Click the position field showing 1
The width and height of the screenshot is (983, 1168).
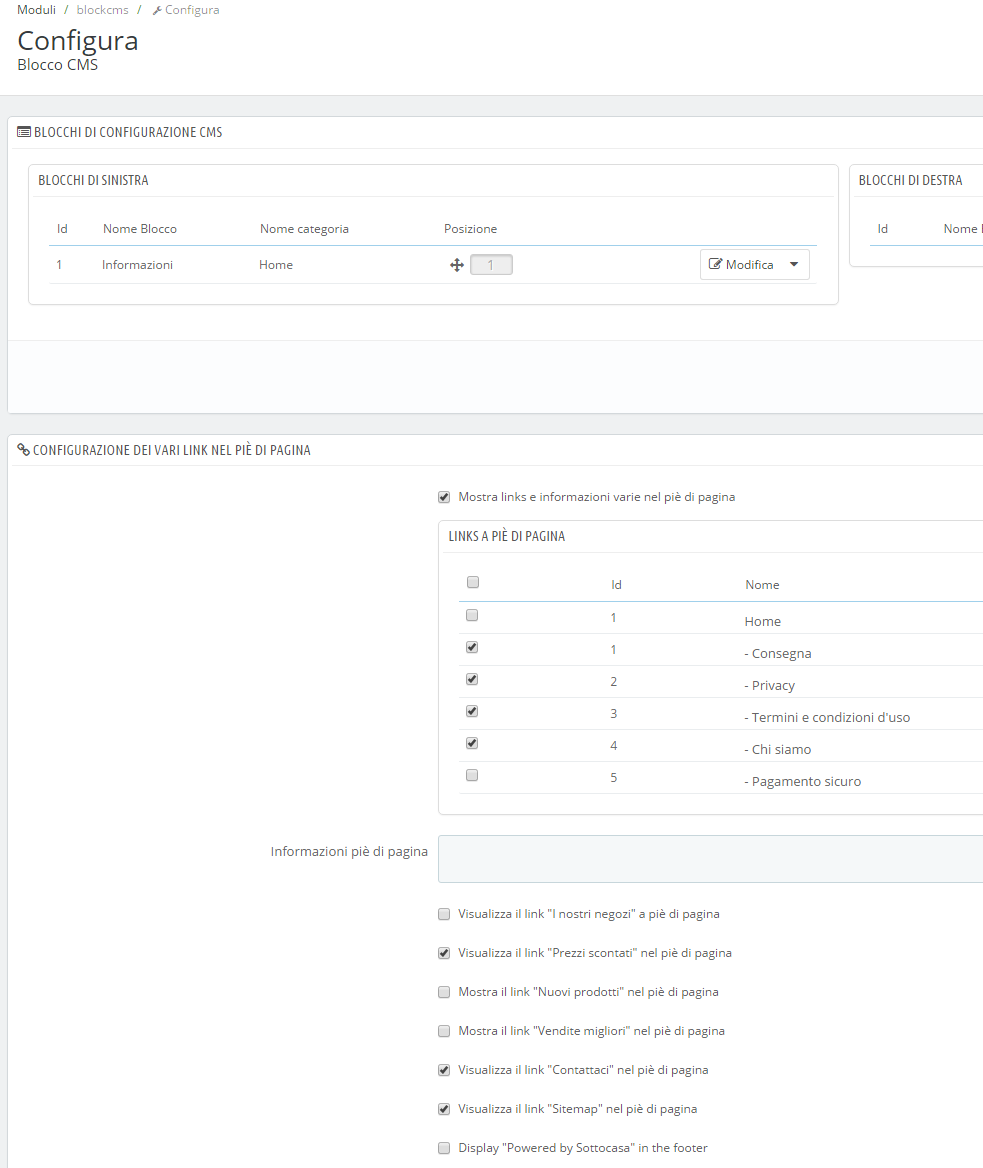pyautogui.click(x=491, y=264)
